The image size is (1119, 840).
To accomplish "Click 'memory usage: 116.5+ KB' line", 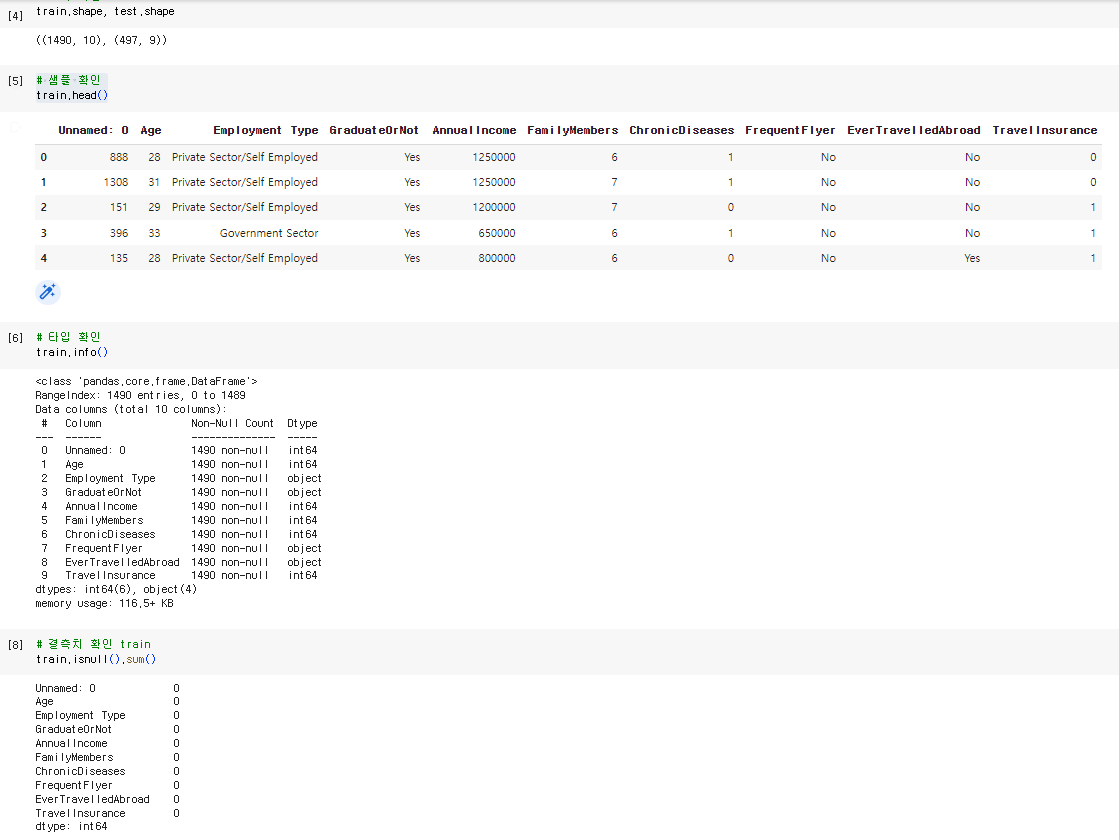I will (104, 603).
